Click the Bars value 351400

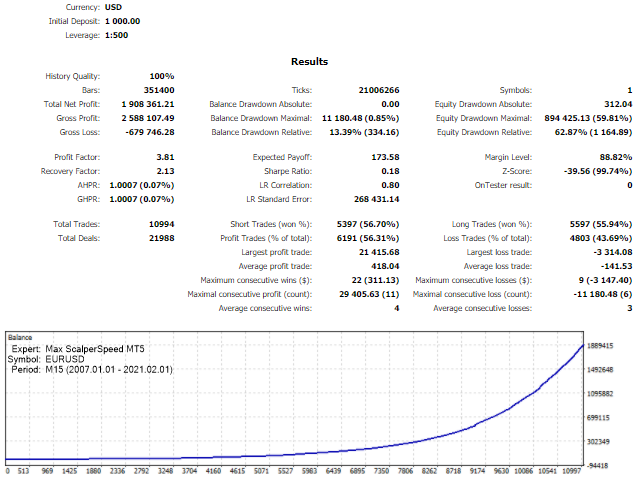pyautogui.click(x=159, y=90)
